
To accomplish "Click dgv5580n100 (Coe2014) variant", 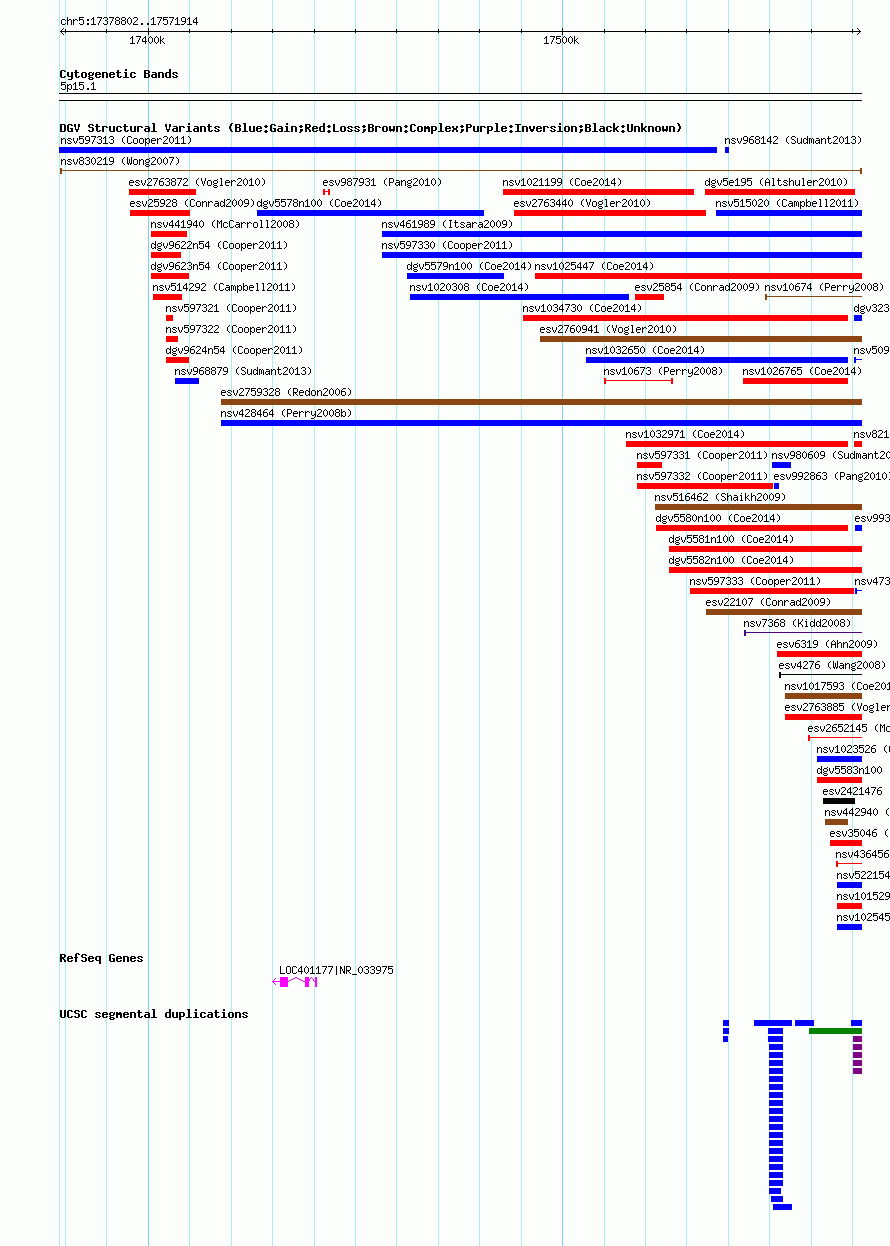I will (752, 528).
